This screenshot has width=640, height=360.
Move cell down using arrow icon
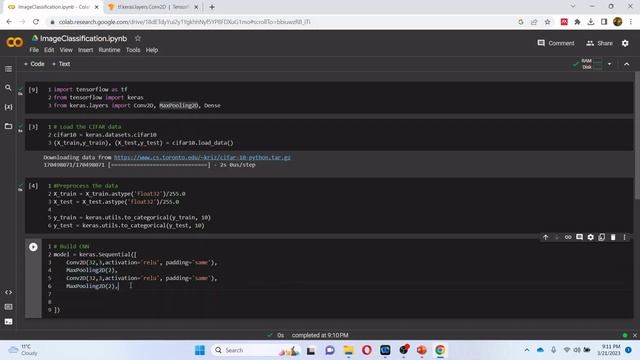(557, 237)
